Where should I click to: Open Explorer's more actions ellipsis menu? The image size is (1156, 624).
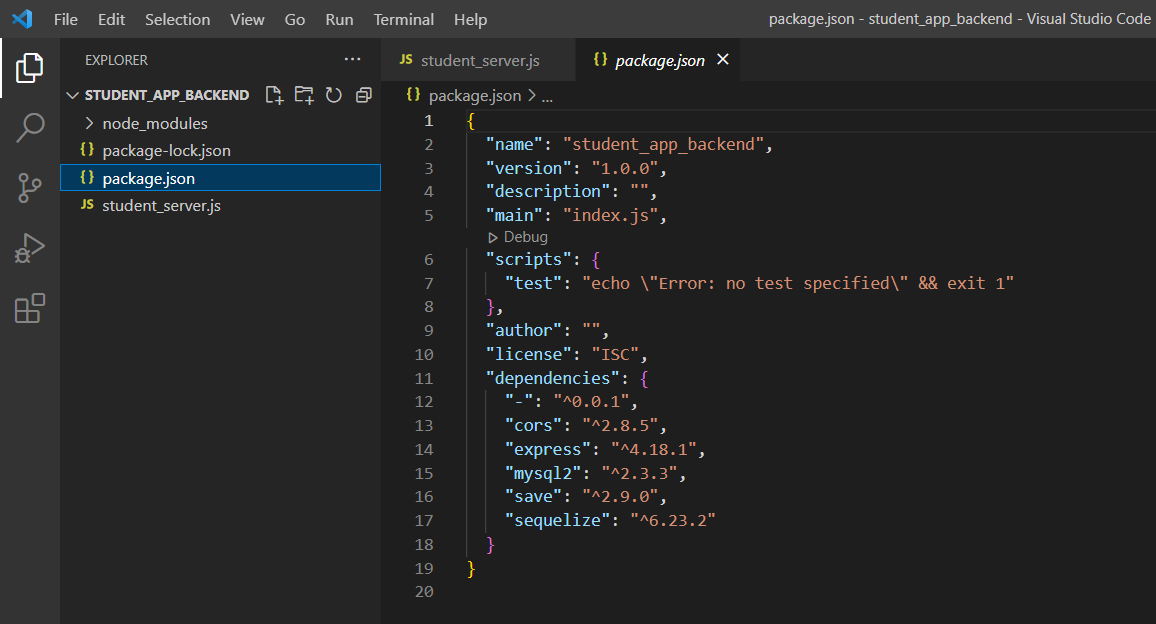(352, 60)
